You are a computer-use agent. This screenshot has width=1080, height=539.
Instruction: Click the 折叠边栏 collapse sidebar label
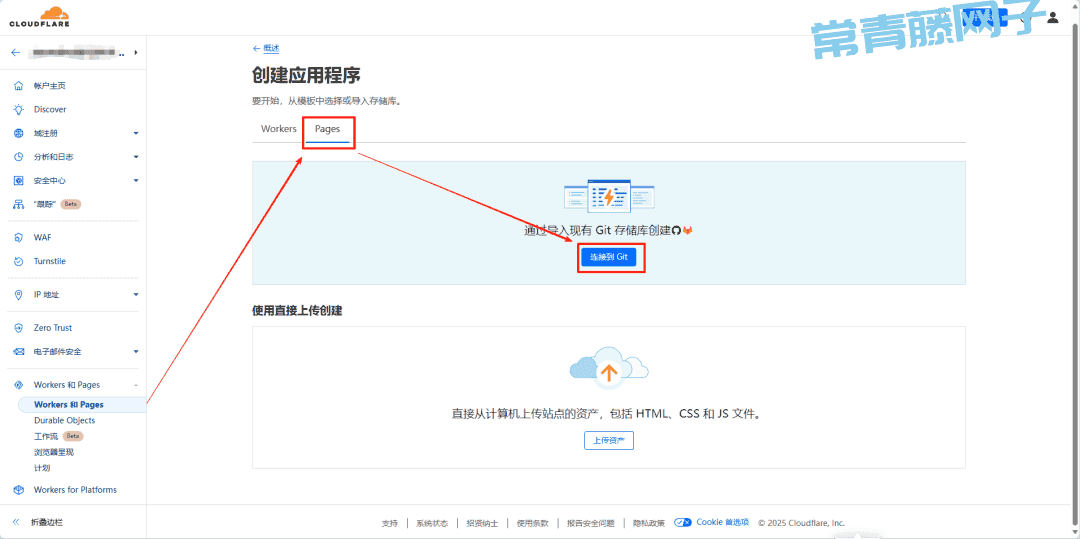point(47,522)
